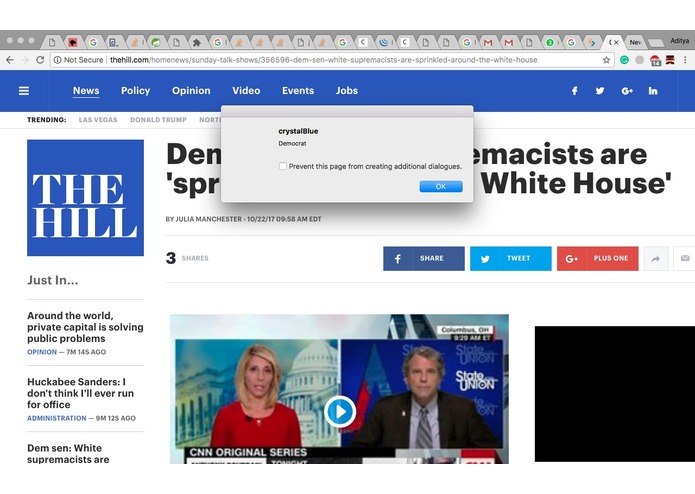Click the share count '3 SHARES'

pos(187,258)
